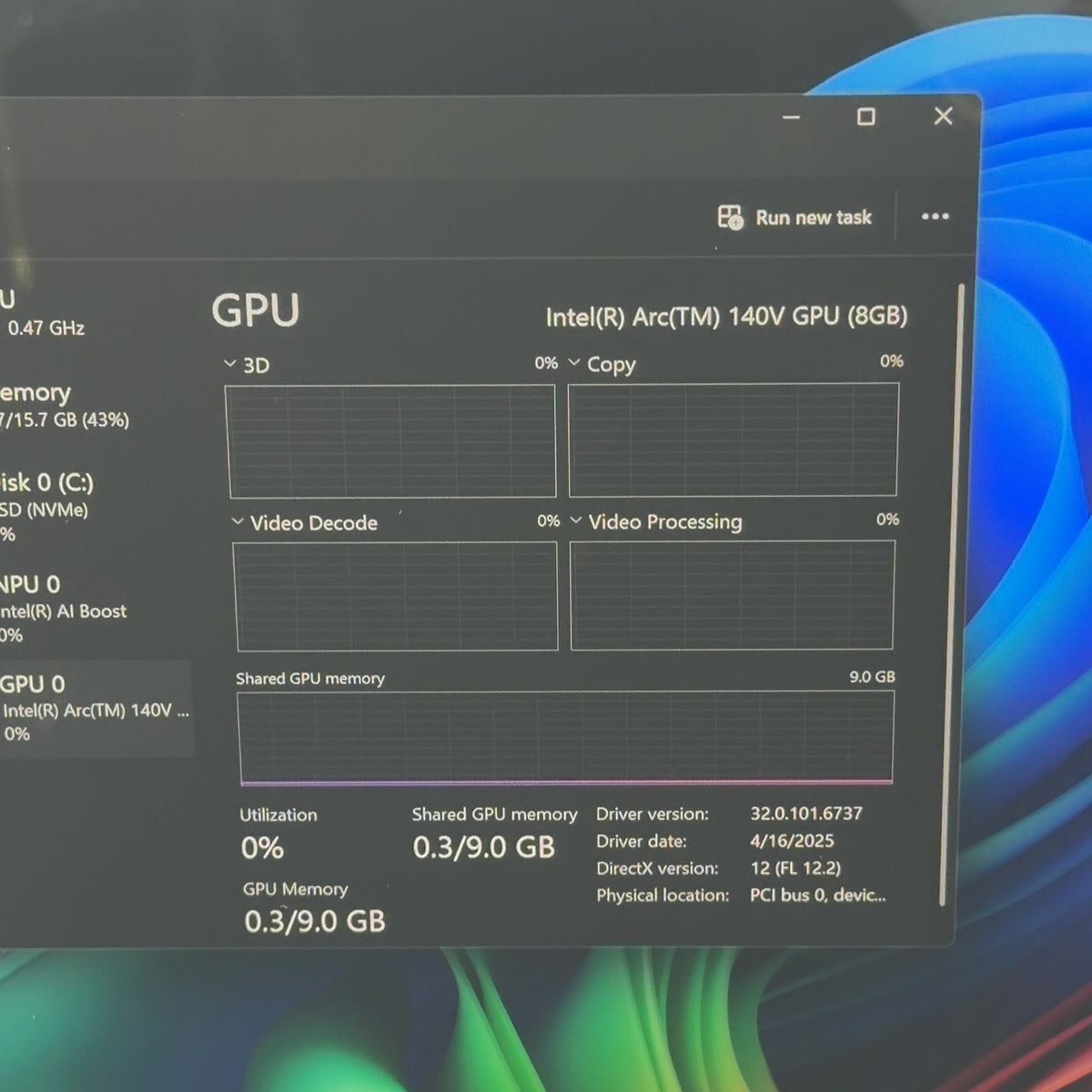Click the Shared GPU memory graph
The height and width of the screenshot is (1092, 1092).
click(x=566, y=737)
